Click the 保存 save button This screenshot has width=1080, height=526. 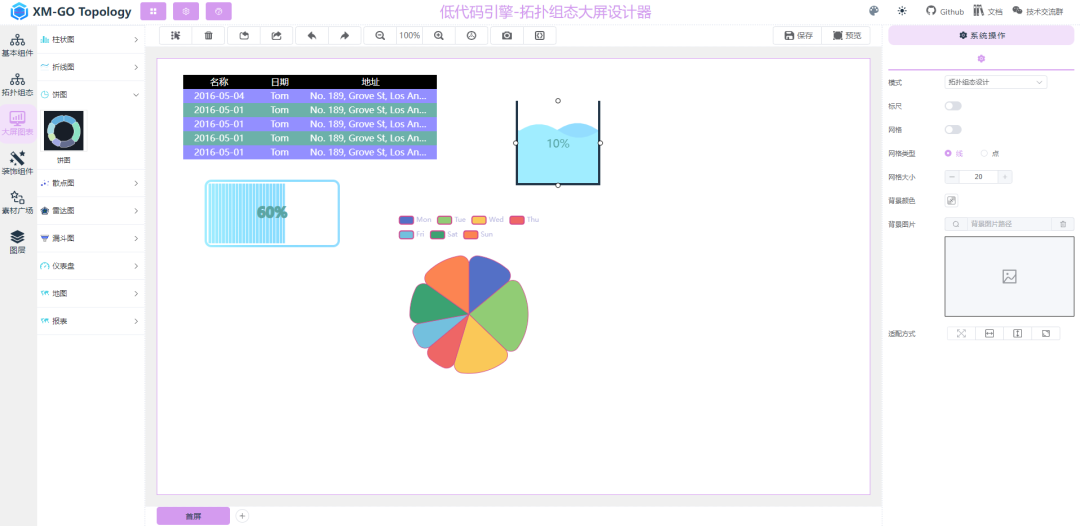pyautogui.click(x=798, y=36)
